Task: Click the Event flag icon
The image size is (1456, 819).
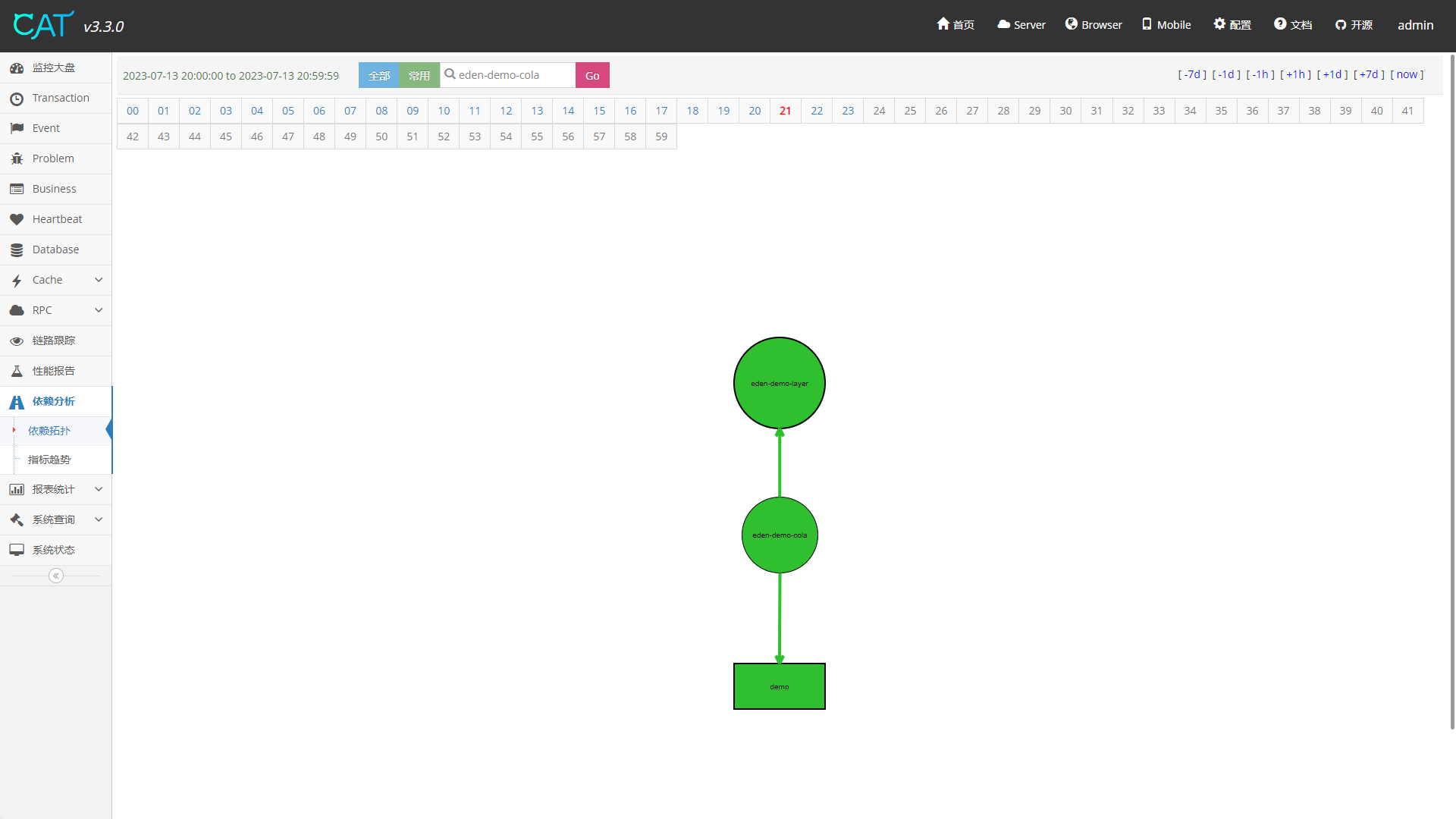Action: pyautogui.click(x=17, y=128)
